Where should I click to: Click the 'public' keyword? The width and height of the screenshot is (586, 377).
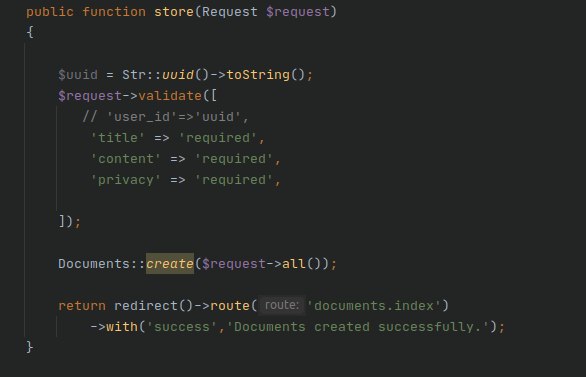[50, 12]
